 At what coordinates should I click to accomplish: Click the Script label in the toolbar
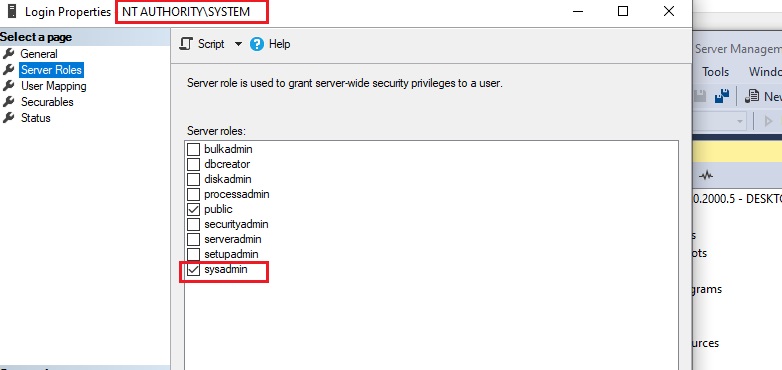[211, 44]
